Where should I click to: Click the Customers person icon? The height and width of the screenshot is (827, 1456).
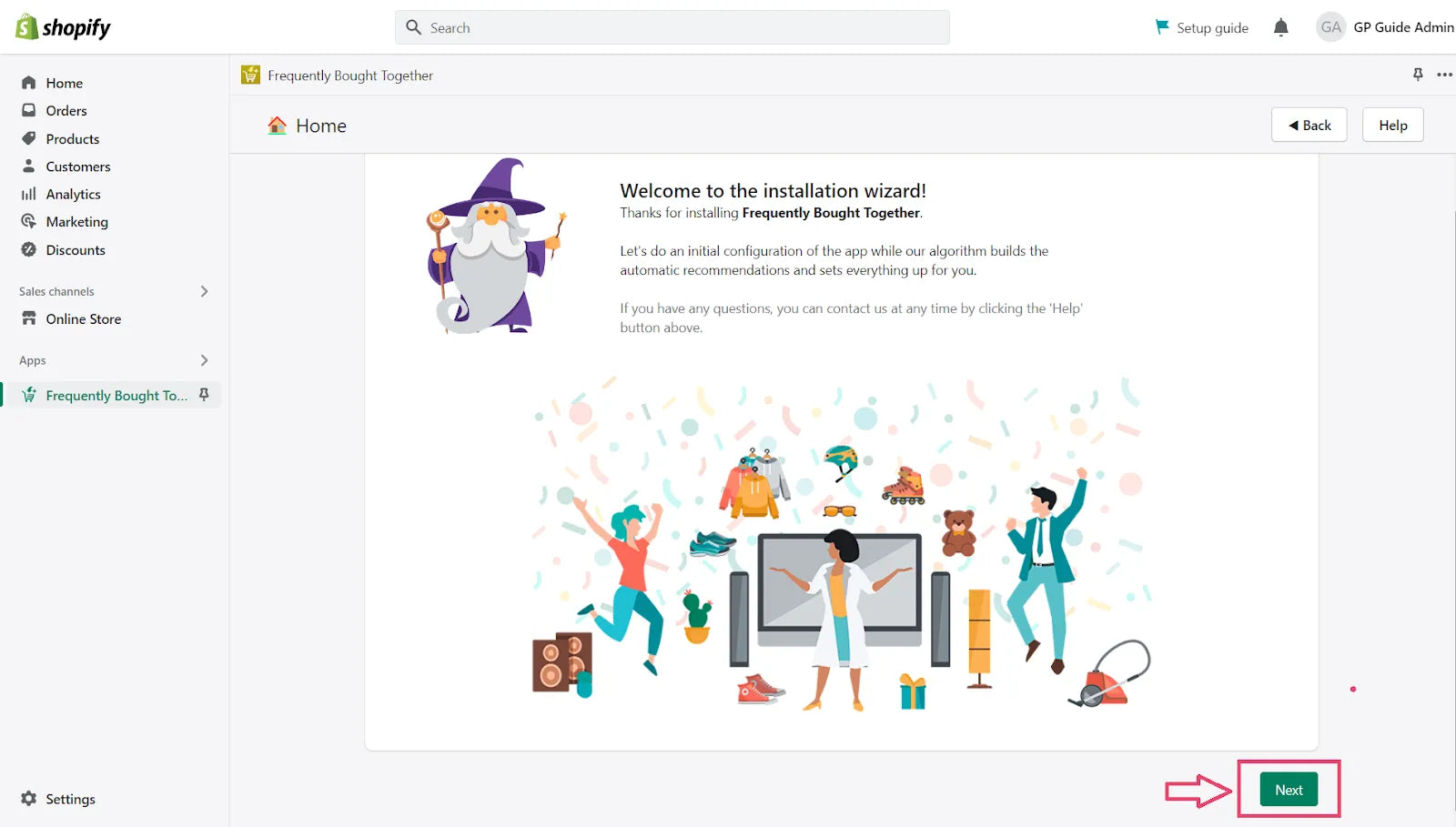click(x=29, y=166)
